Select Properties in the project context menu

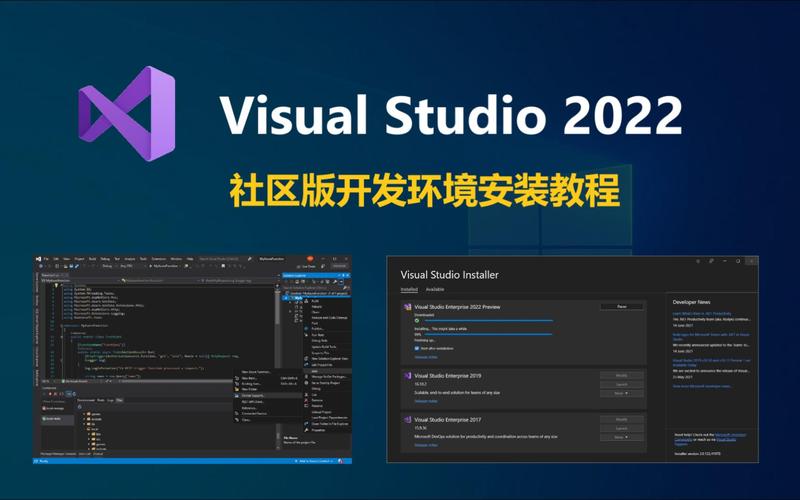[328, 430]
